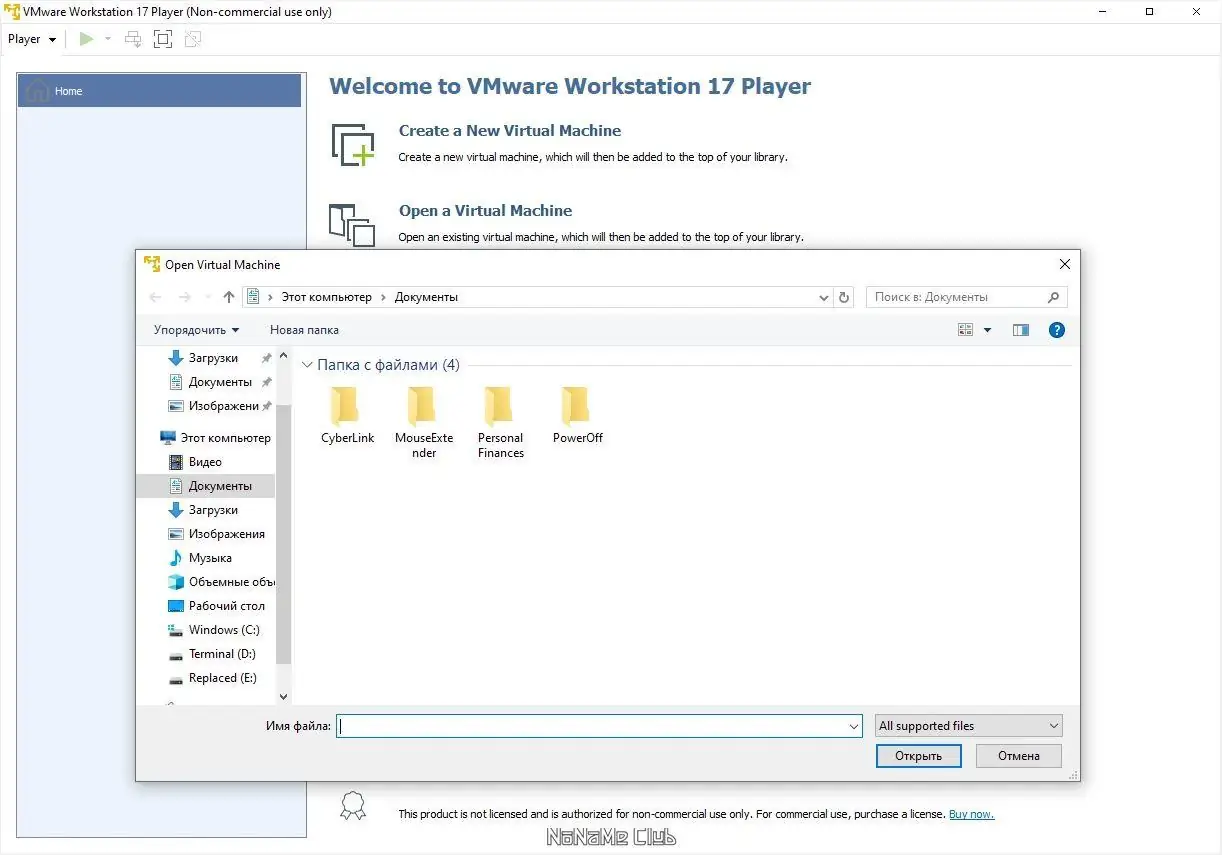Expand the address bar history dropdown
This screenshot has width=1222, height=855.
(x=824, y=297)
